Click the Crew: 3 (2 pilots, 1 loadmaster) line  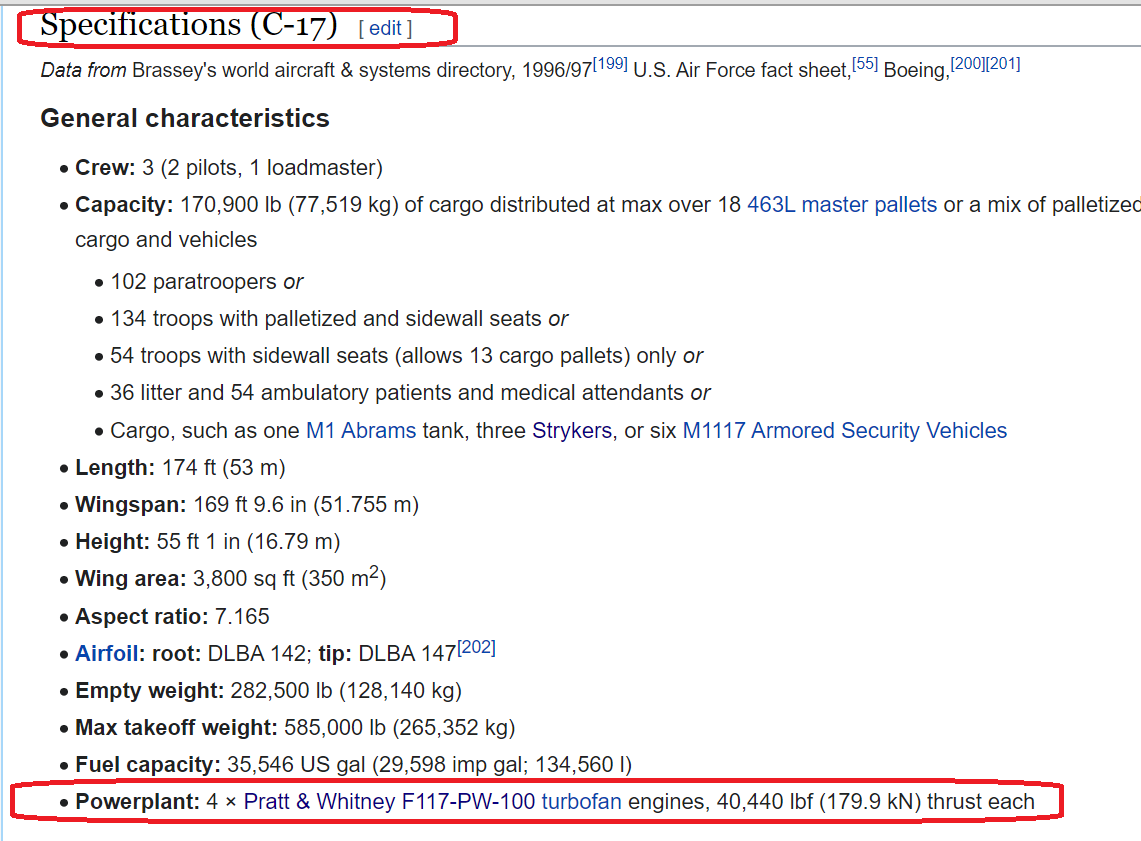228,167
